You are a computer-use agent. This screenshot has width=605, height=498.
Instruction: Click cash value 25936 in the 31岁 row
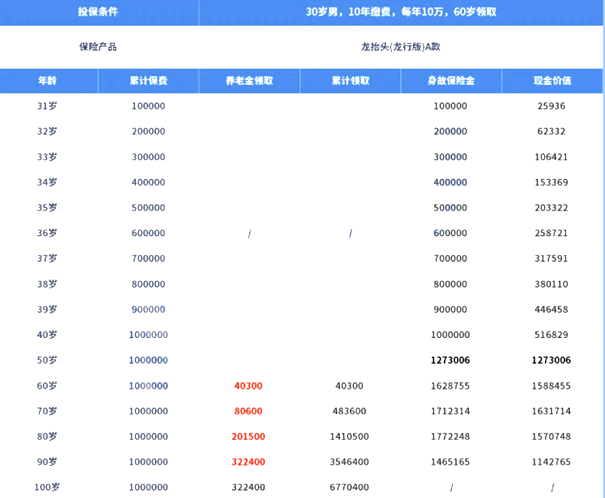click(x=551, y=106)
